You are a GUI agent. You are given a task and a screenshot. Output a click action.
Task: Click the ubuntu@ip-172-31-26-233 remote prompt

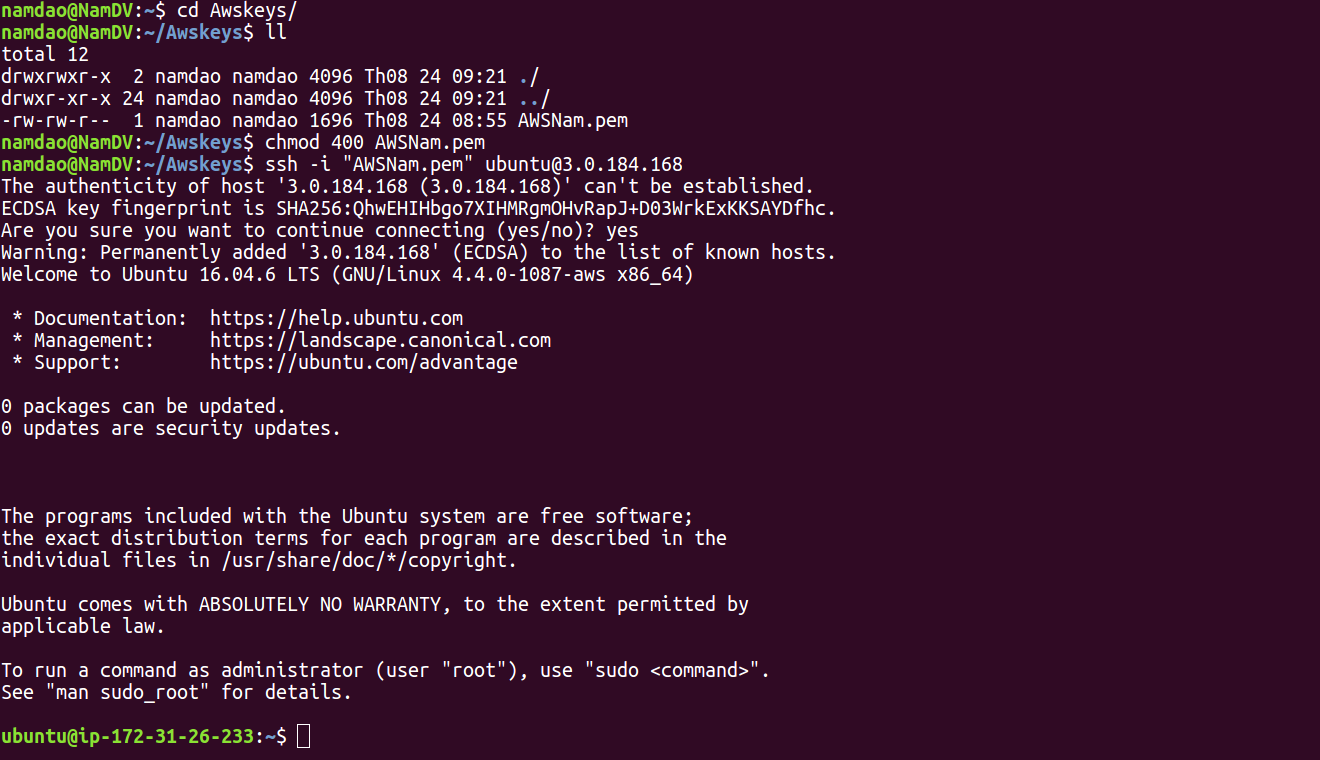click(128, 736)
